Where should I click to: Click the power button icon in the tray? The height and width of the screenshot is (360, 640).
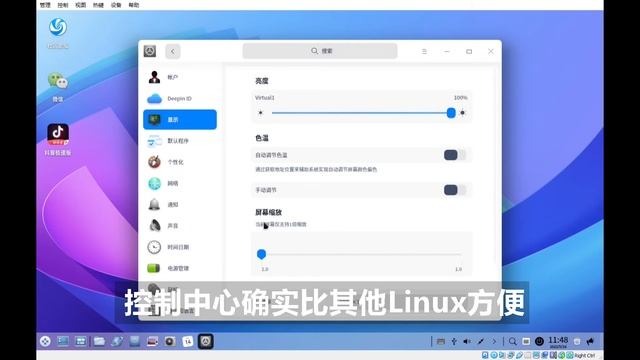pos(539,341)
